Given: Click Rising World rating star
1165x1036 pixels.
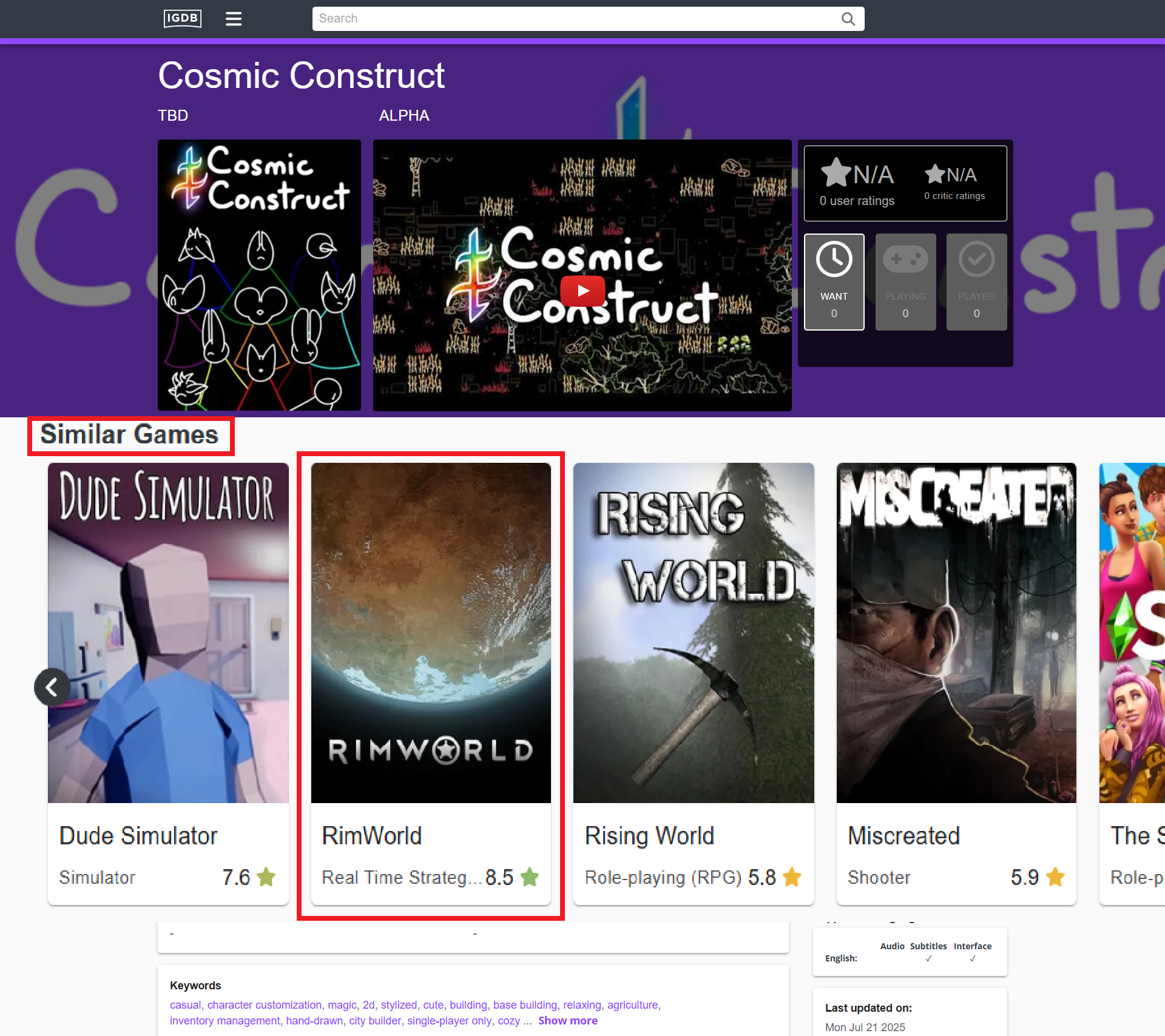Looking at the screenshot, I should 792,877.
